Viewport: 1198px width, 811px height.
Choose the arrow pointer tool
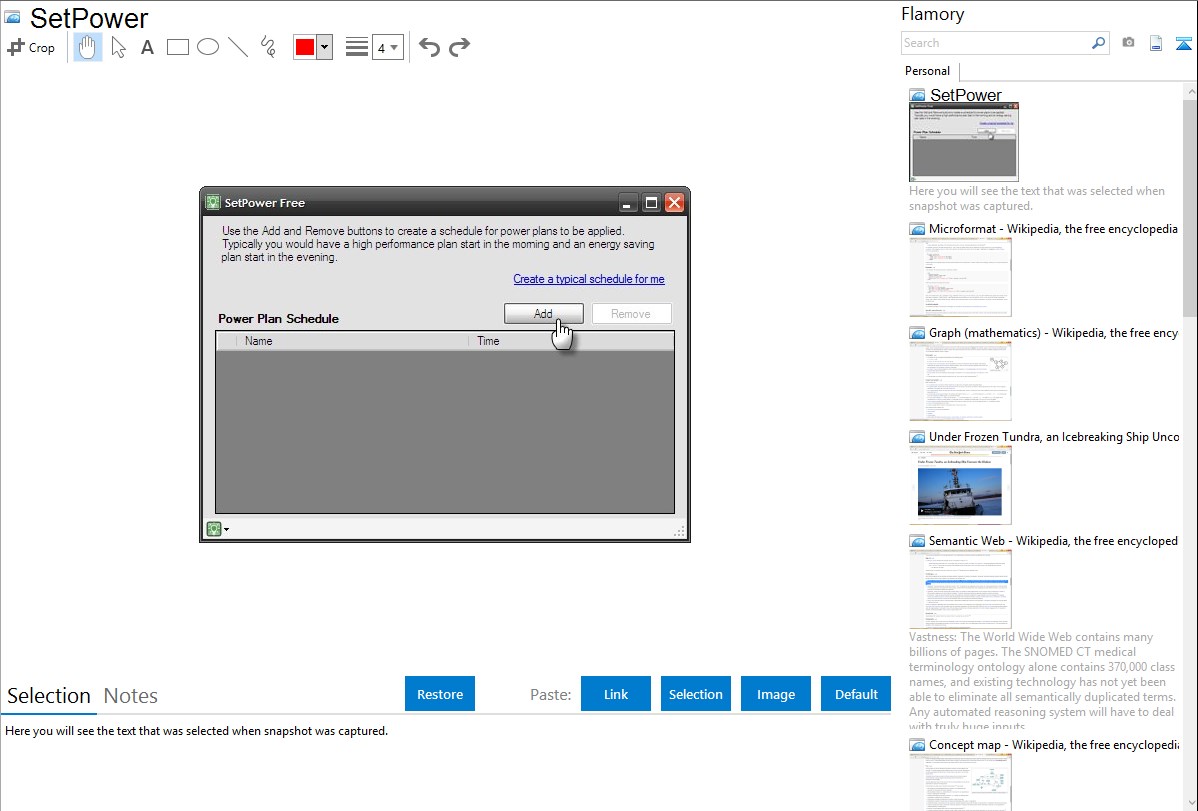click(118, 47)
